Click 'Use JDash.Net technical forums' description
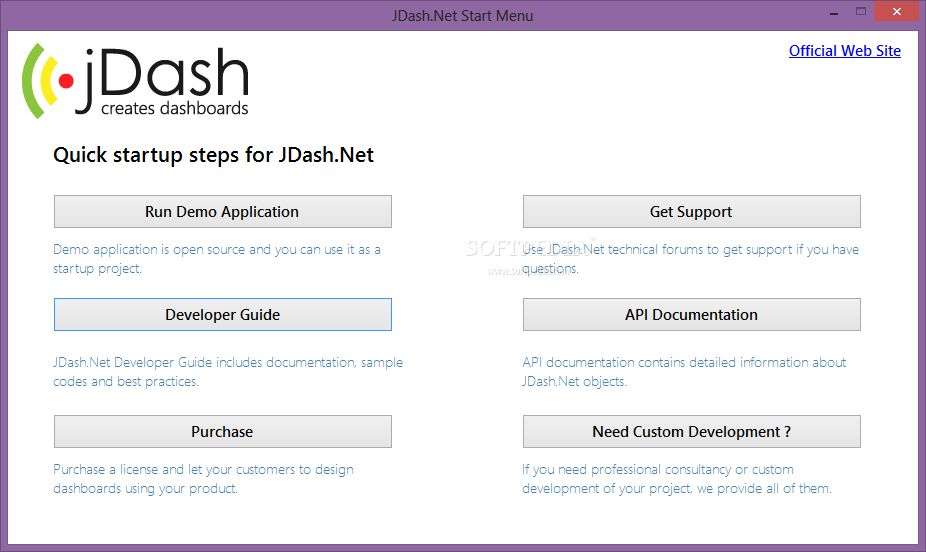The image size is (926, 552). [690, 259]
